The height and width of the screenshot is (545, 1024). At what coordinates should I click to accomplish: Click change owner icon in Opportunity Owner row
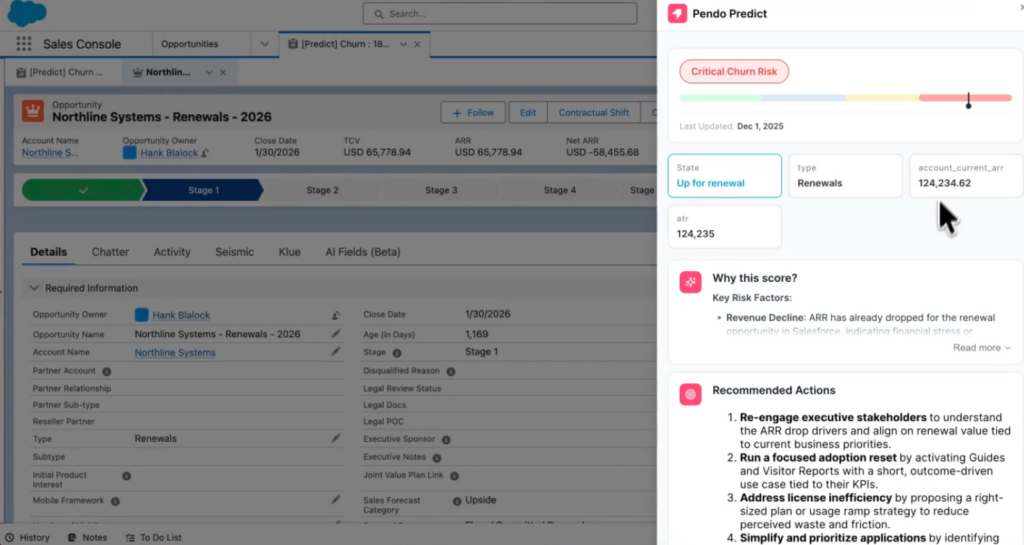[x=336, y=315]
